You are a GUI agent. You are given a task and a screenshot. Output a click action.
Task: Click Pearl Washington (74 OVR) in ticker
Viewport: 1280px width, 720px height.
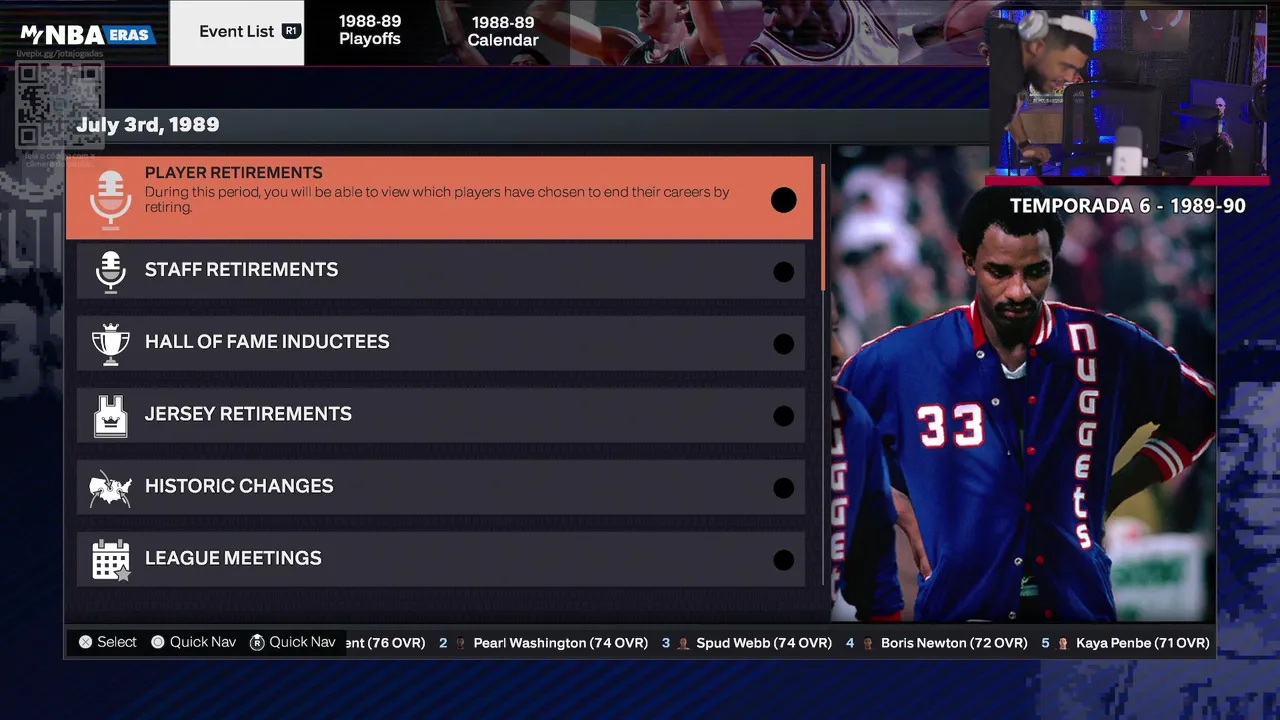pos(560,643)
